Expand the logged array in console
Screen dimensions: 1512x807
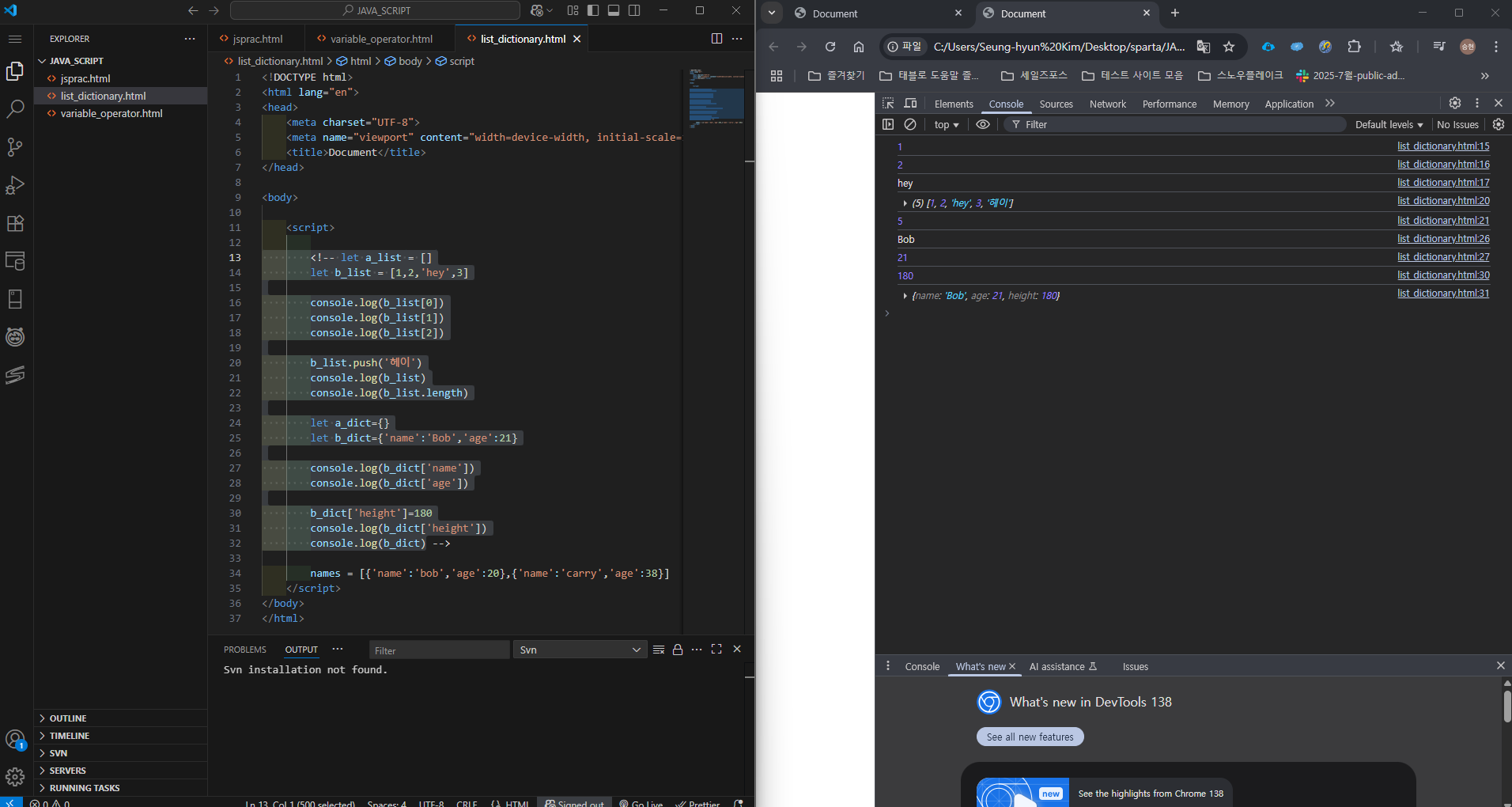(x=905, y=203)
